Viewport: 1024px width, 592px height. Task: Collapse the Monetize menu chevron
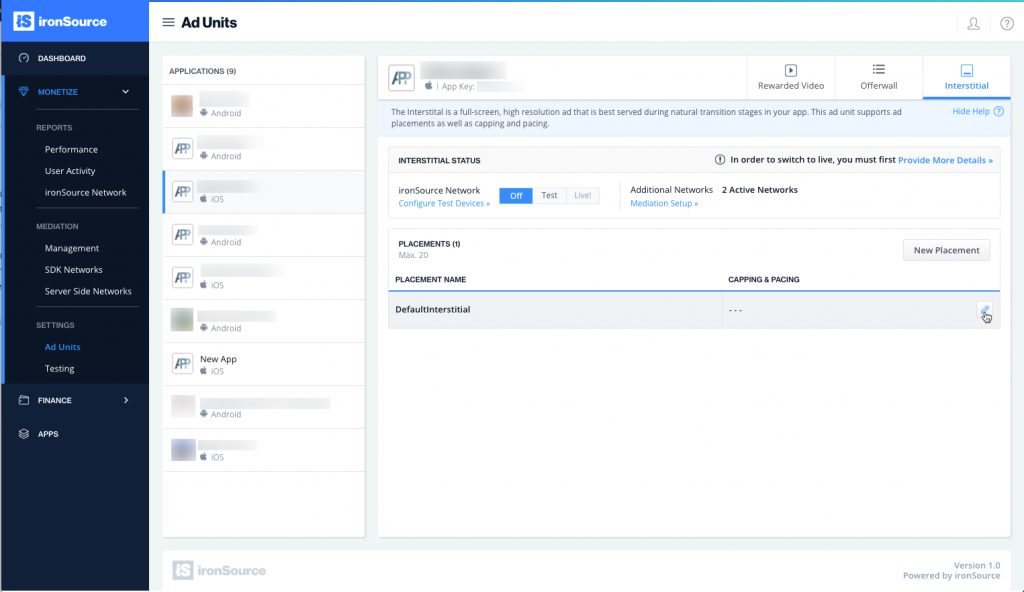pyautogui.click(x=125, y=91)
